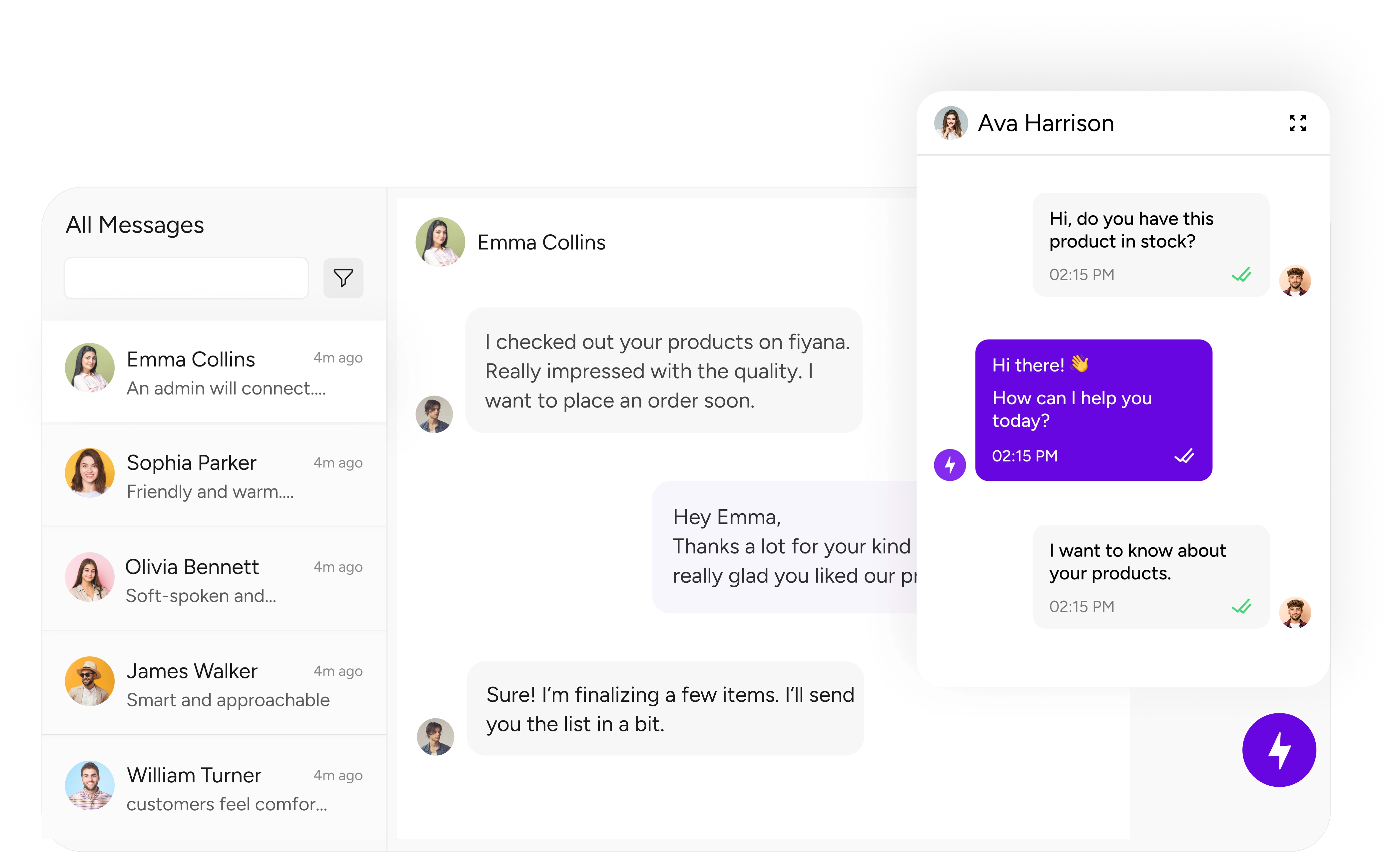Click 'I want to know about your products' message
Screen dimensions: 1400x852
[1150, 576]
